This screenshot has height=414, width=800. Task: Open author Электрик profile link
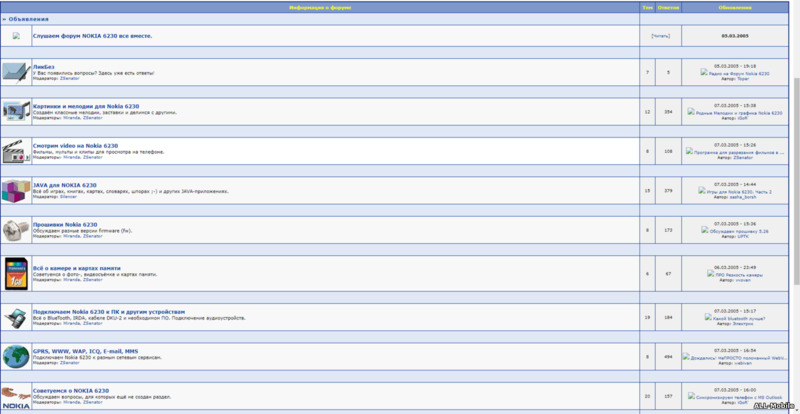coord(743,324)
